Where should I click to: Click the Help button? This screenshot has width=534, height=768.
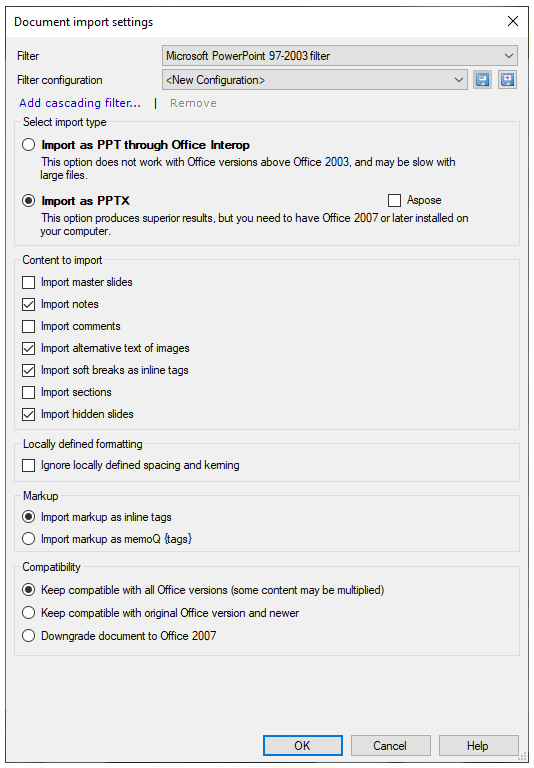click(x=478, y=745)
